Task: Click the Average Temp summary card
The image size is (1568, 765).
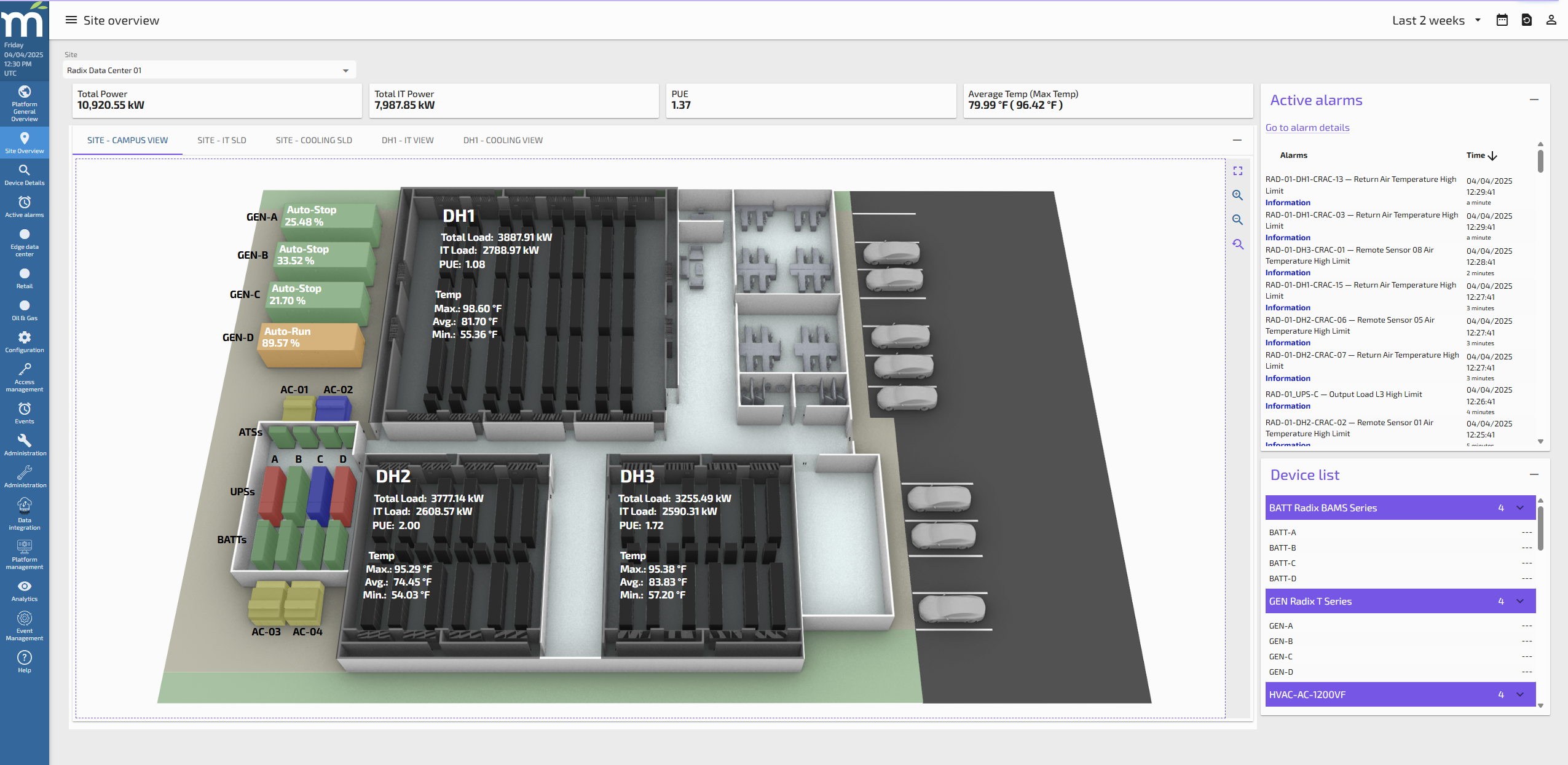Action: [x=1108, y=100]
